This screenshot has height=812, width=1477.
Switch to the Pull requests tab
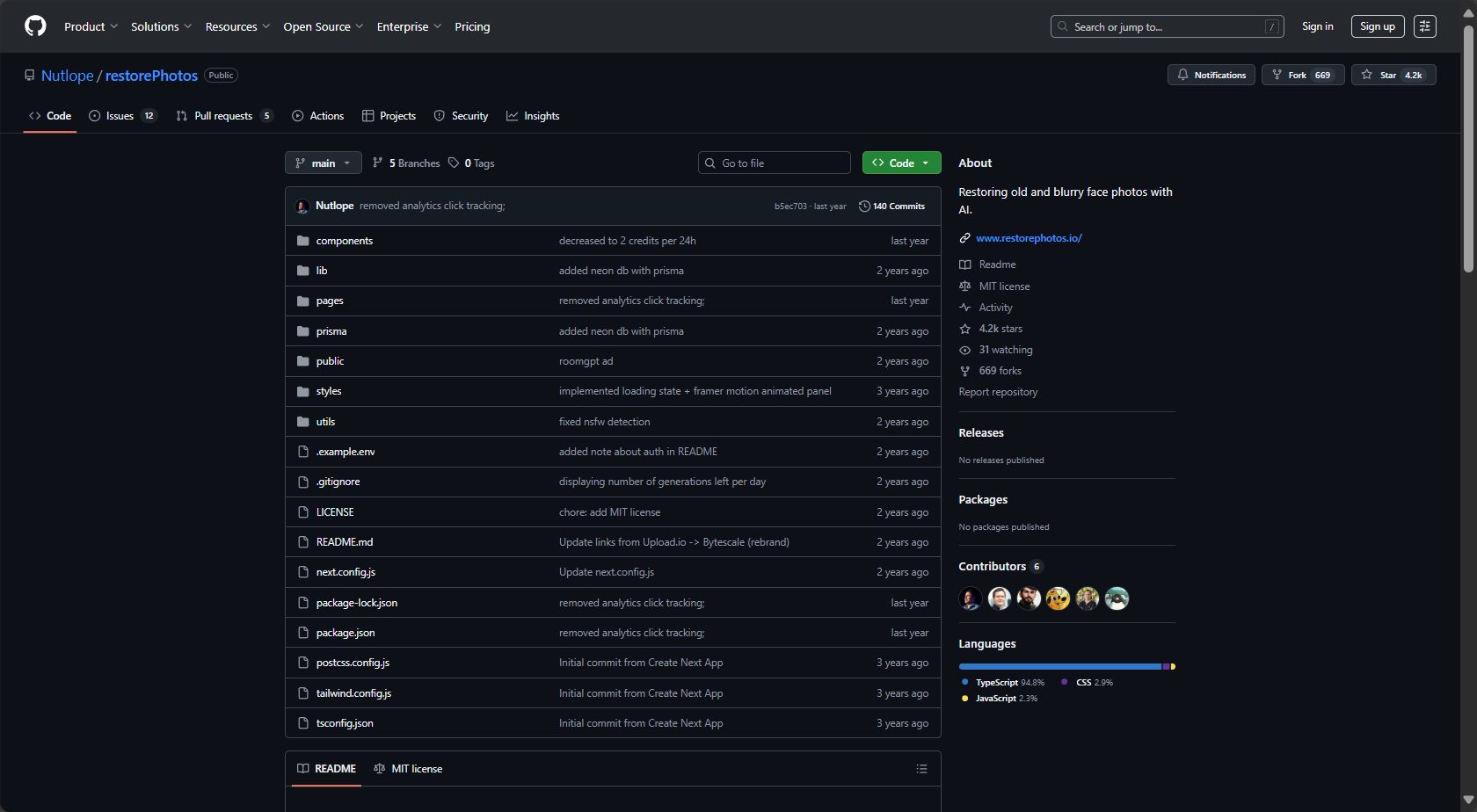coord(224,116)
